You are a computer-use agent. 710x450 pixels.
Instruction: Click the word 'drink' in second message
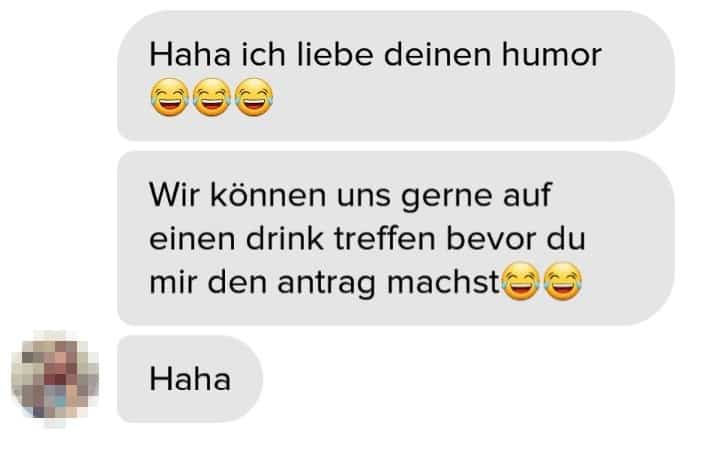point(284,239)
